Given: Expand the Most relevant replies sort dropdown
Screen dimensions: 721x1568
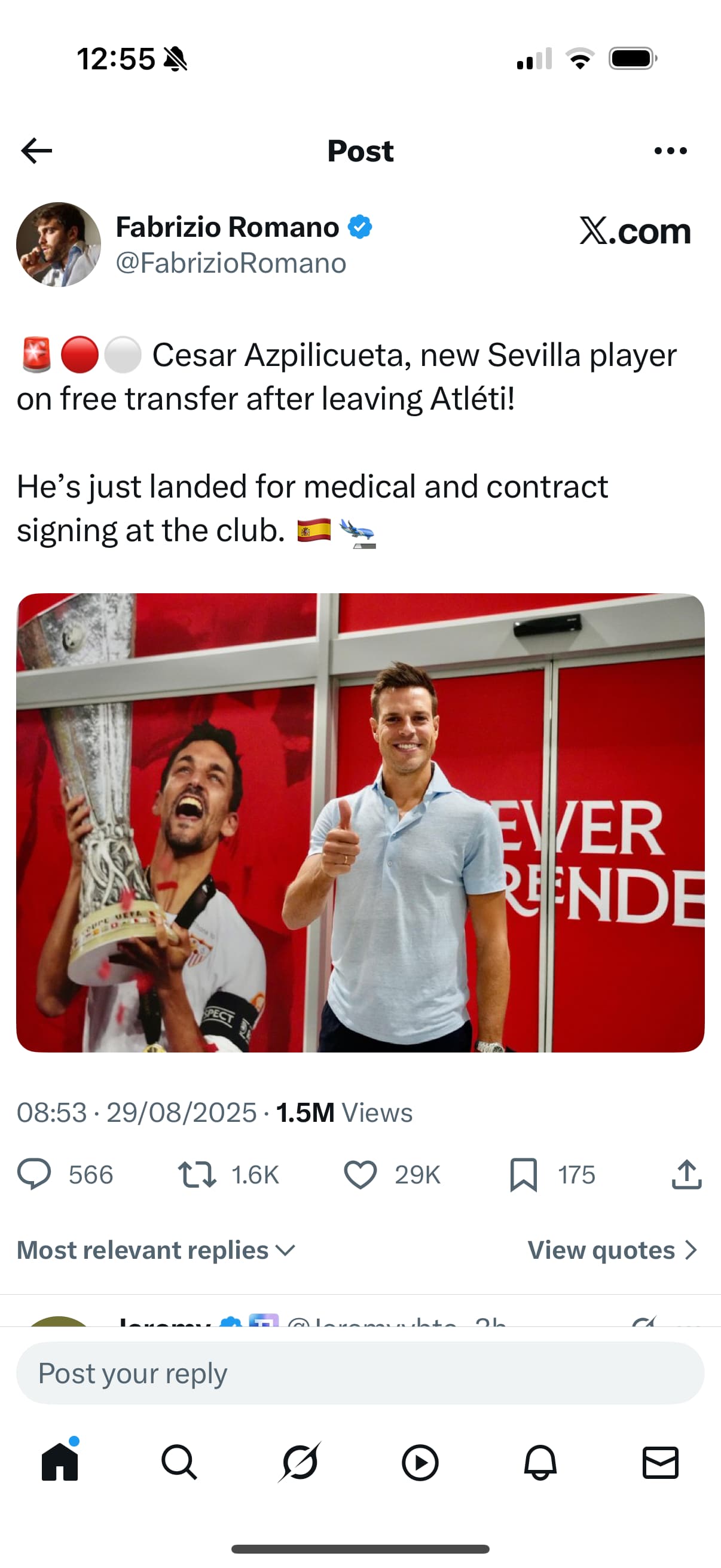Looking at the screenshot, I should coord(156,1250).
